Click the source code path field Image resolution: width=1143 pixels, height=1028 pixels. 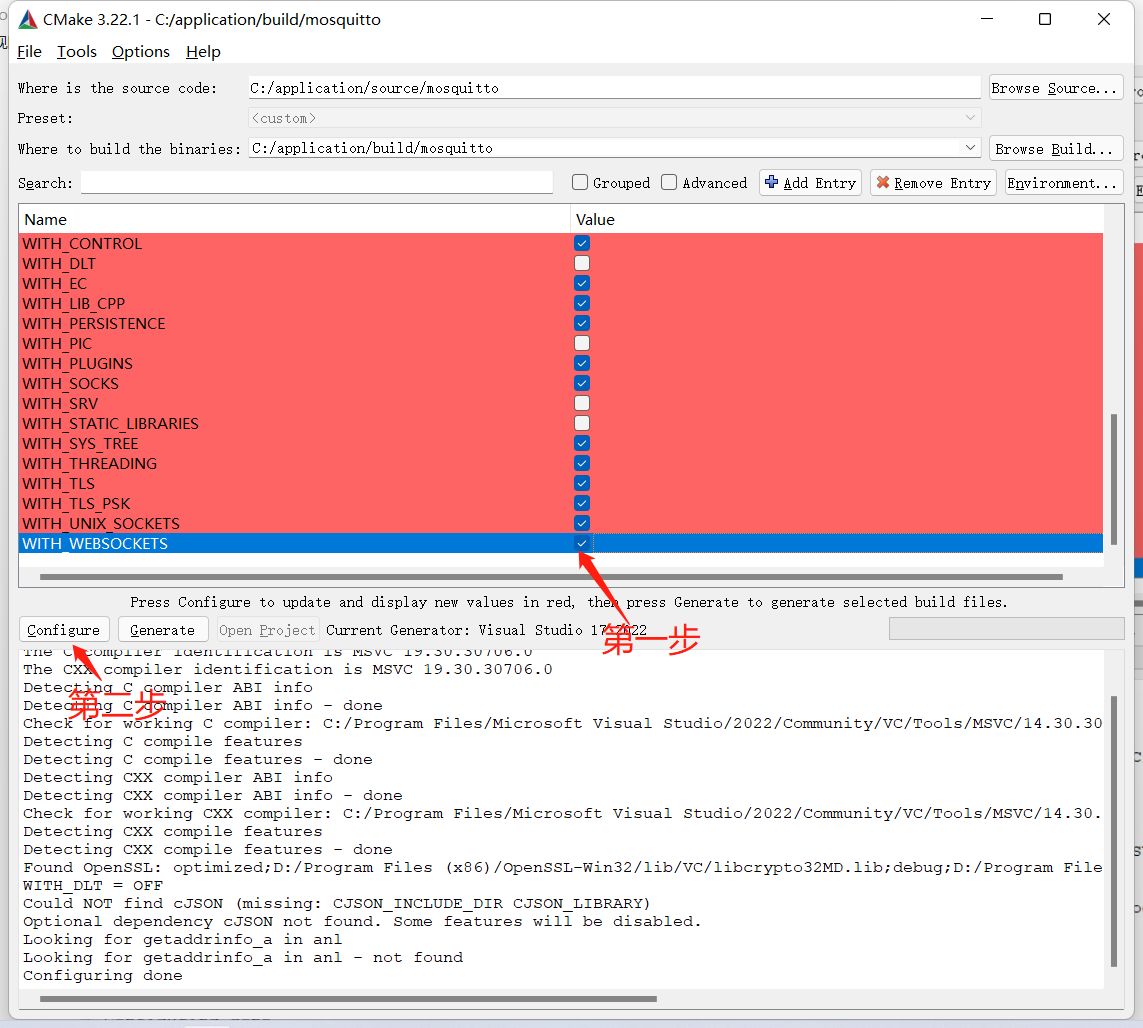click(614, 87)
